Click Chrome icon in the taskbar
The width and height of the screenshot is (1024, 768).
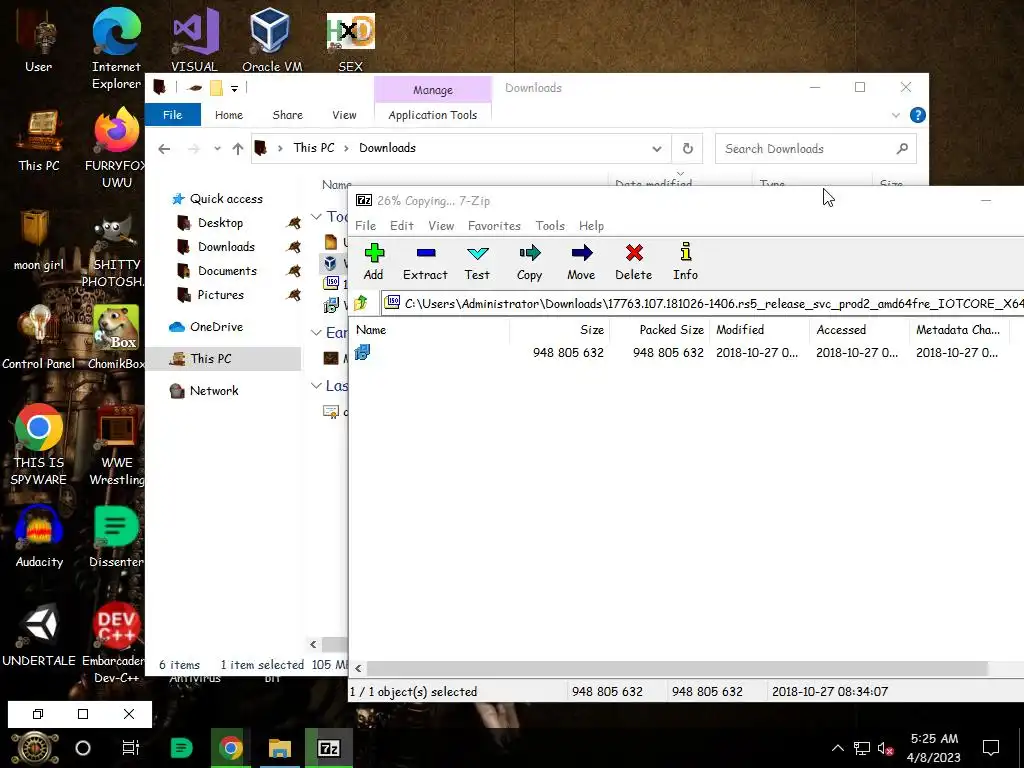tap(230, 748)
